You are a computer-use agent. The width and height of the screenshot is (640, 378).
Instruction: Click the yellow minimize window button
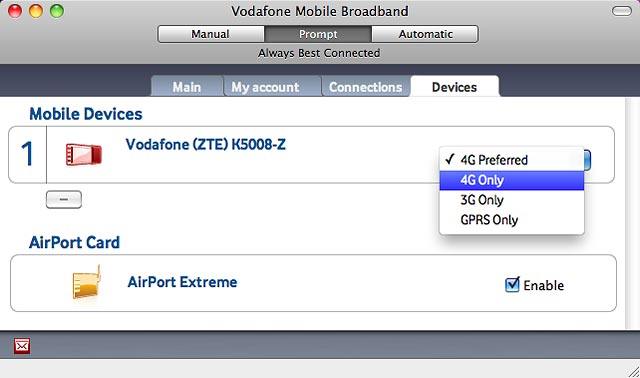click(36, 11)
